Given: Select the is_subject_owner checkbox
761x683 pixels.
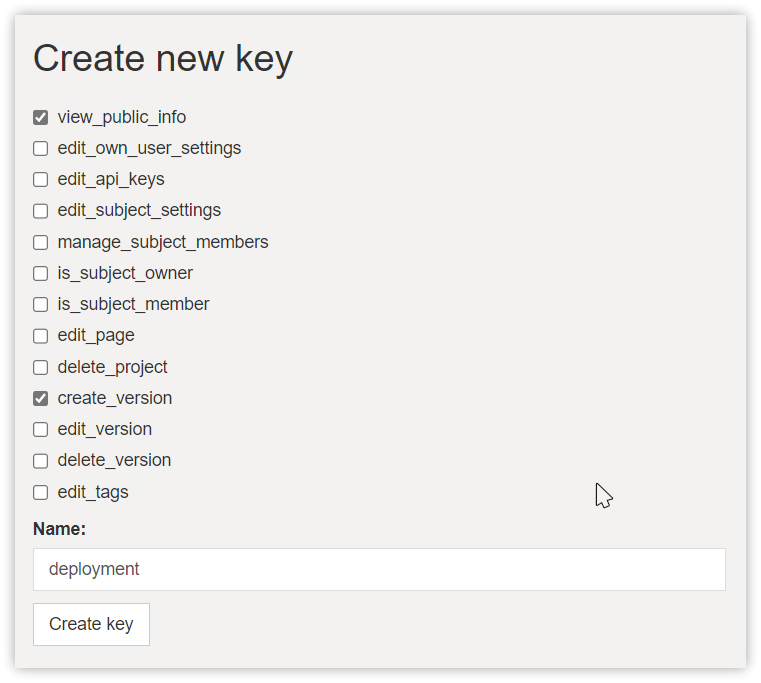Looking at the screenshot, I should point(41,274).
